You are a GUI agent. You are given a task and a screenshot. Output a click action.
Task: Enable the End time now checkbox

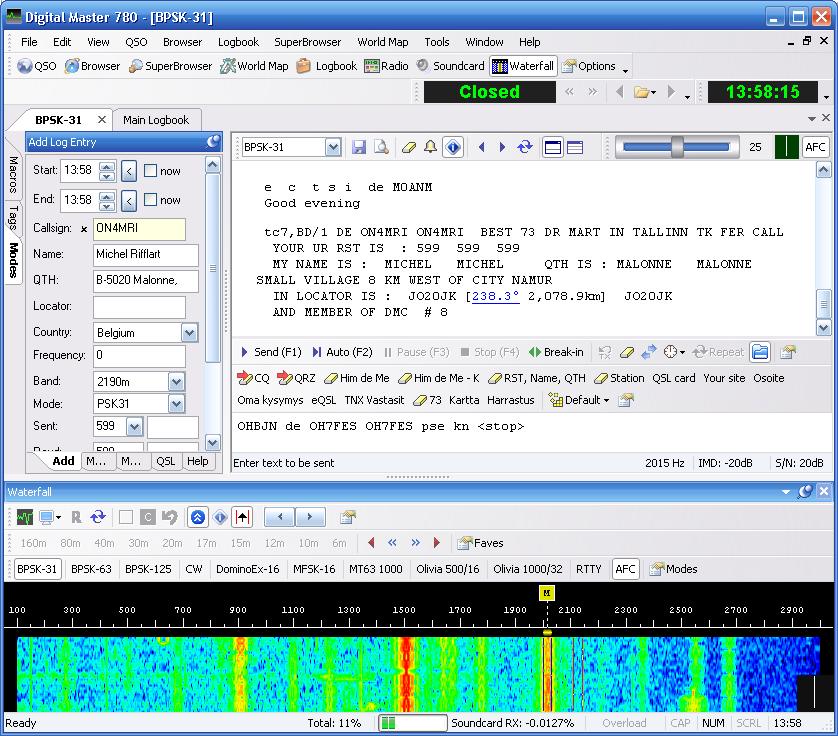(x=151, y=200)
